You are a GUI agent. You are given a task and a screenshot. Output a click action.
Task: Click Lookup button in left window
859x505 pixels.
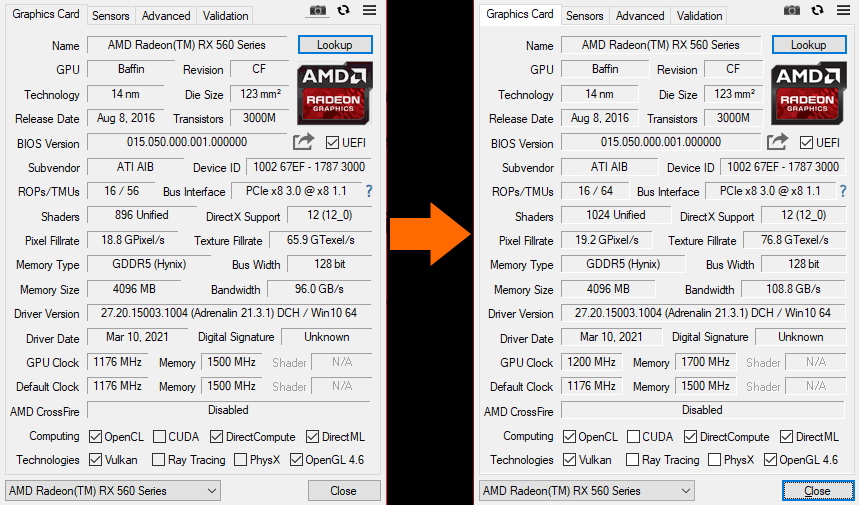(x=335, y=45)
